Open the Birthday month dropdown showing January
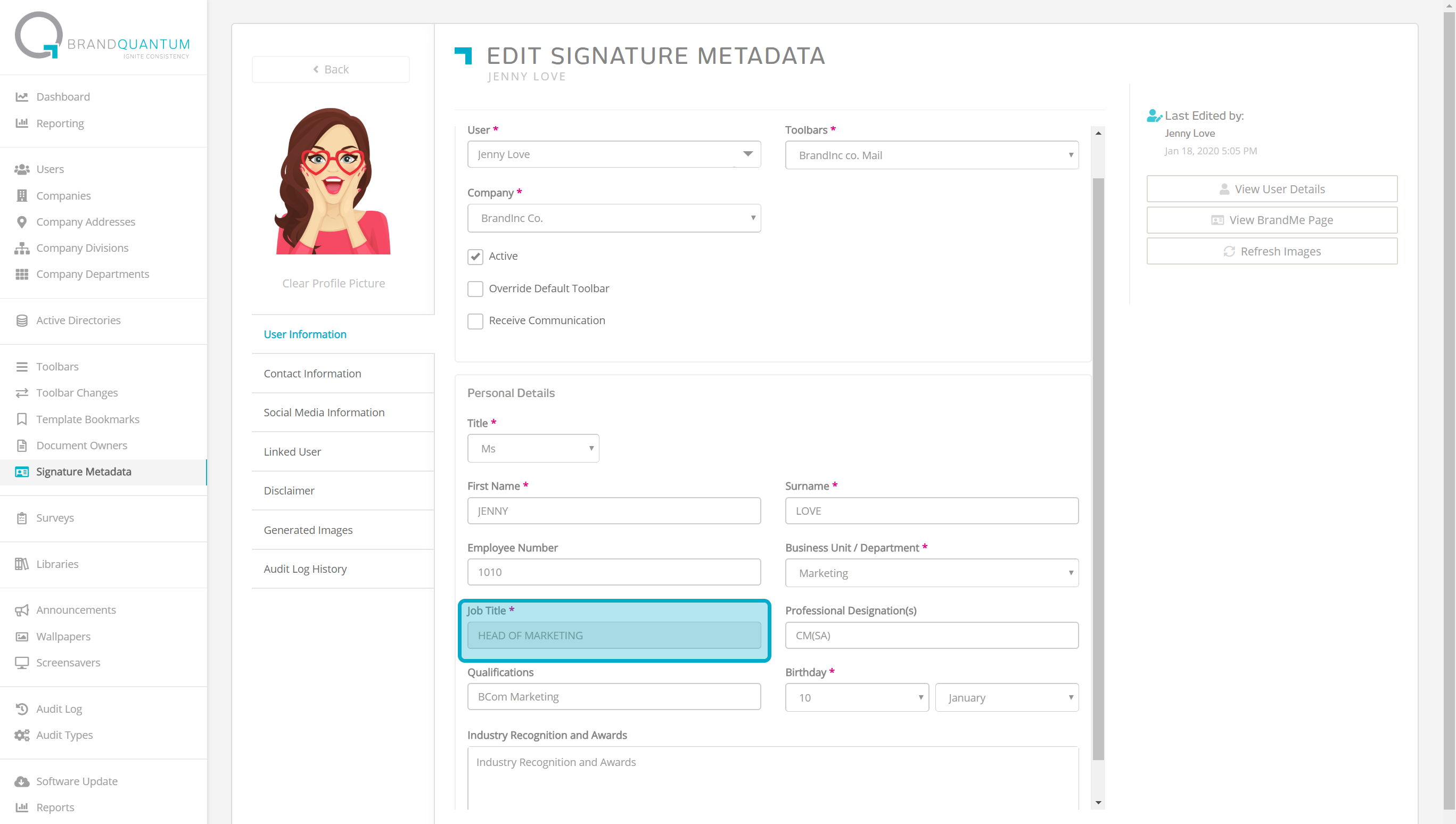This screenshot has height=824, width=1456. click(1007, 698)
